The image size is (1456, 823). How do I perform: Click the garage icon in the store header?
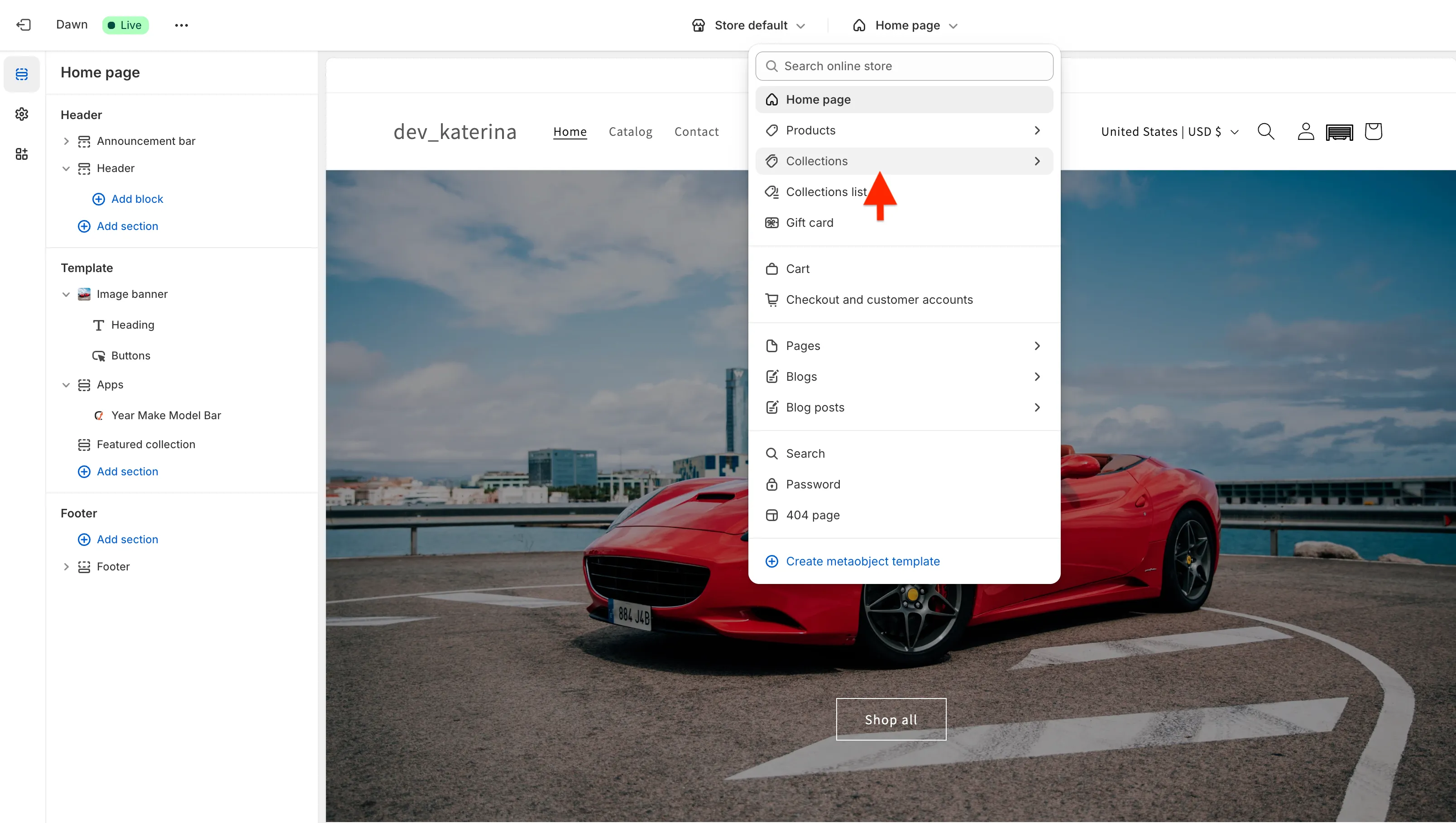(1339, 132)
